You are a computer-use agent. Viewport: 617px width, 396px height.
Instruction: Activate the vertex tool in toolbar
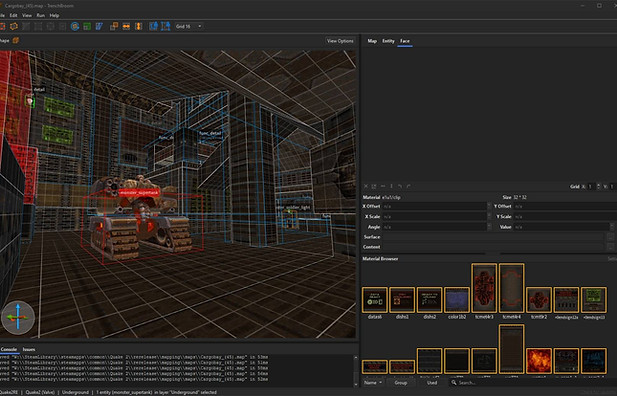[39, 26]
